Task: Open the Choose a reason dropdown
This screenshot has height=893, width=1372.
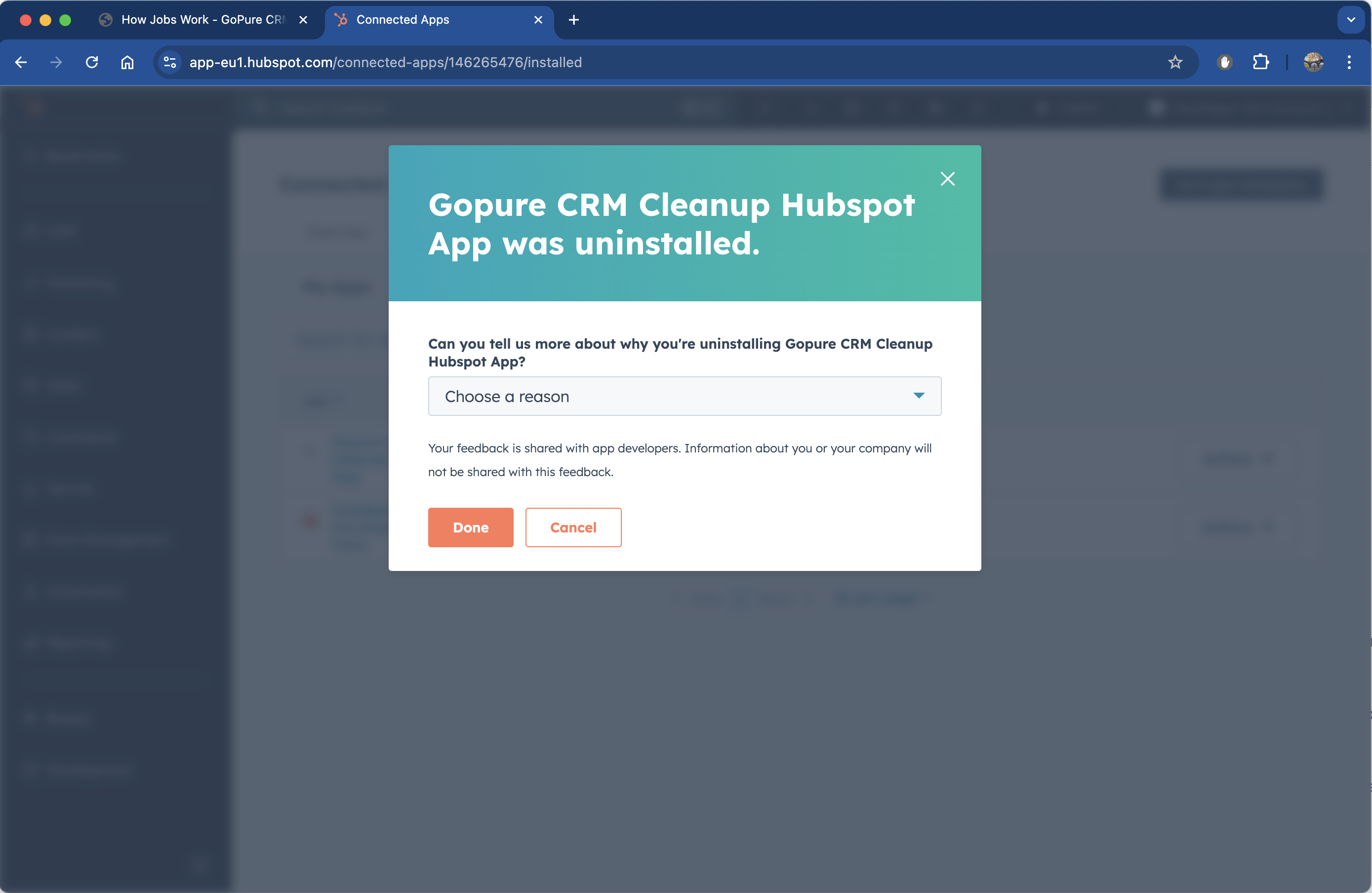Action: click(x=684, y=396)
